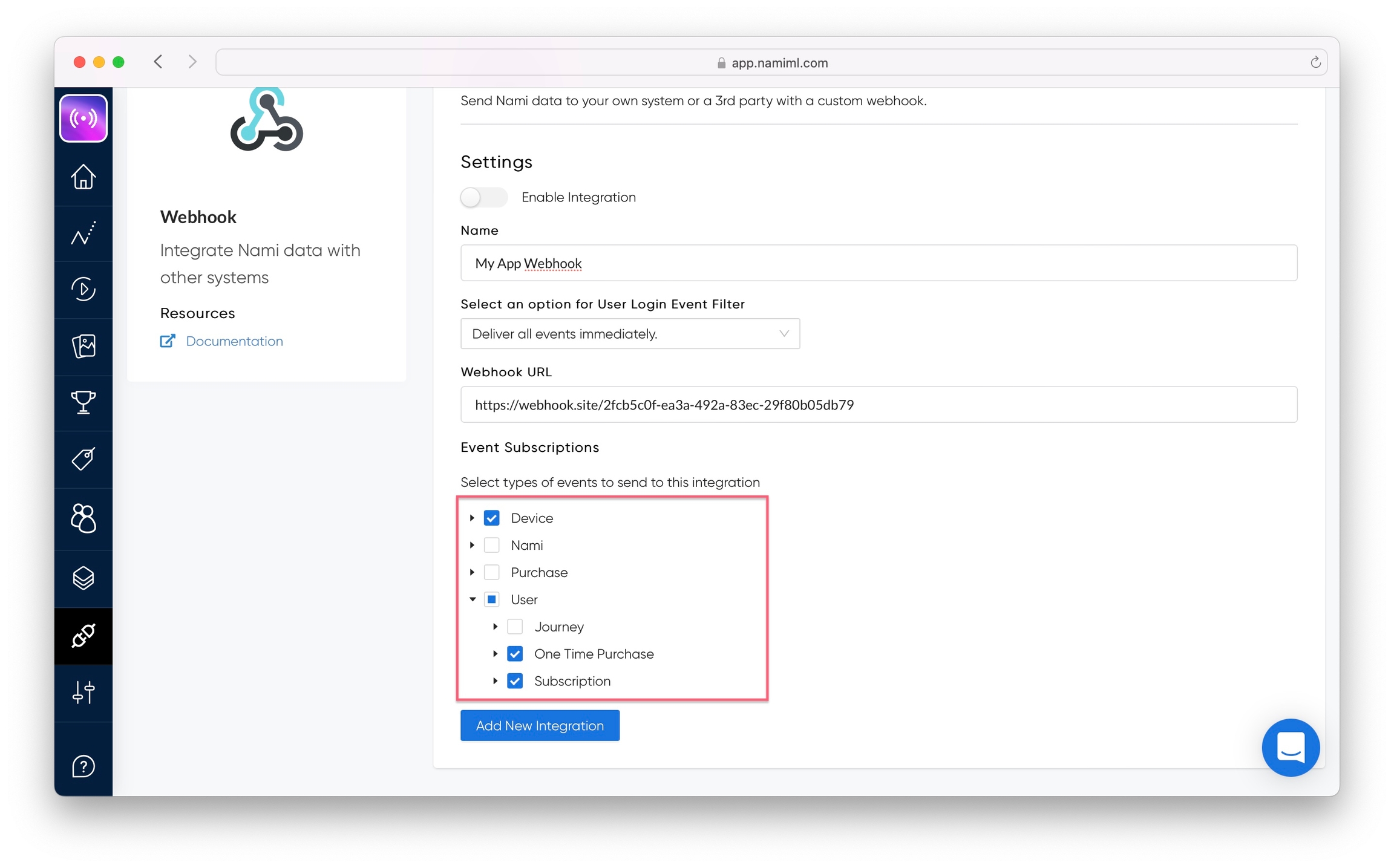Image resolution: width=1394 pixels, height=868 pixels.
Task: Toggle the Enable Integration switch
Action: click(483, 197)
